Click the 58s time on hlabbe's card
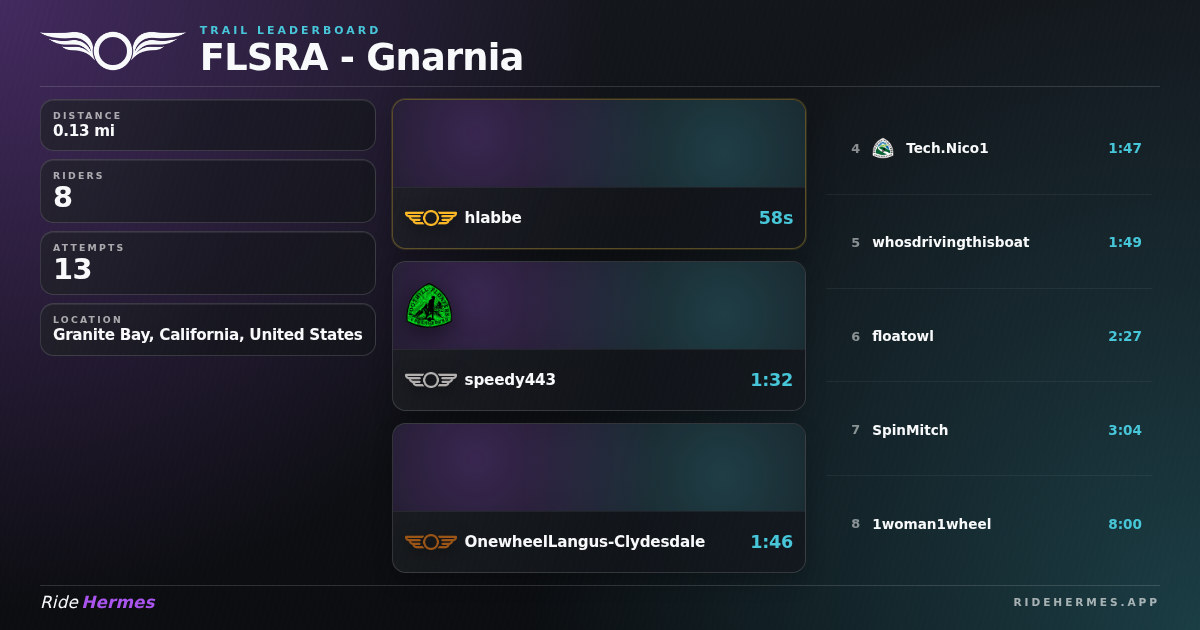The image size is (1200, 630). tap(775, 218)
